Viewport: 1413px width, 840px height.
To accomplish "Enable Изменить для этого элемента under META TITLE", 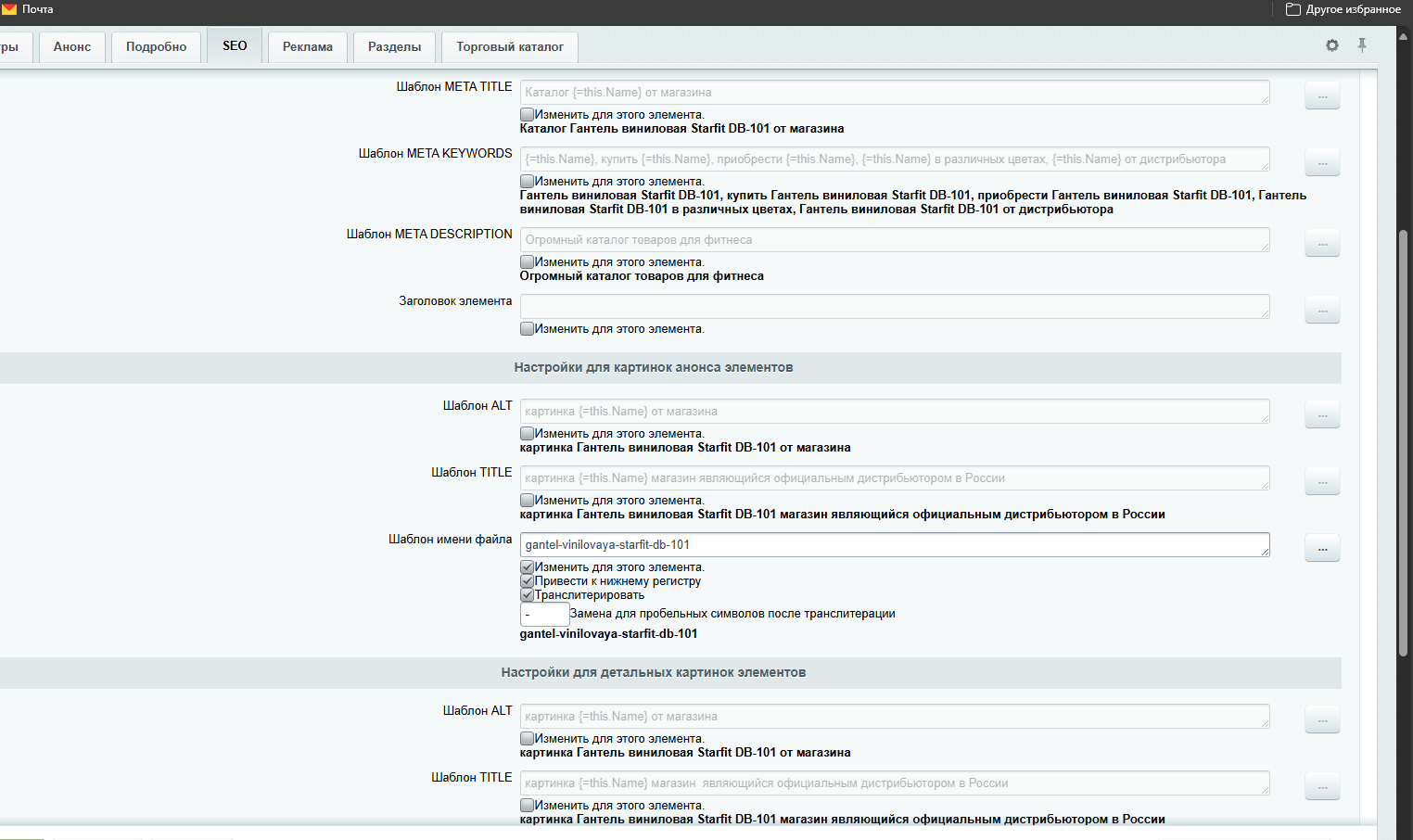I will [527, 115].
